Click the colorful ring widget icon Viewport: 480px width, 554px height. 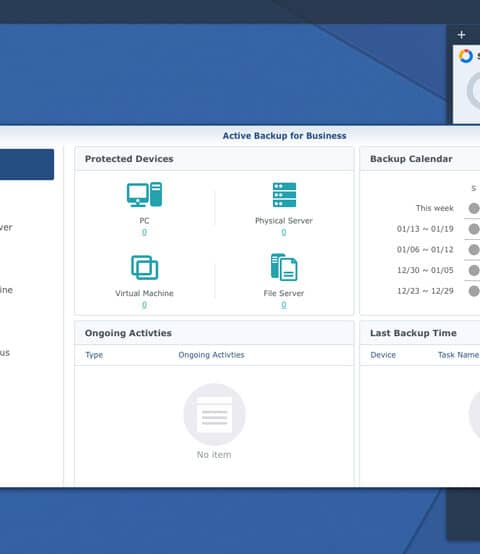[466, 56]
